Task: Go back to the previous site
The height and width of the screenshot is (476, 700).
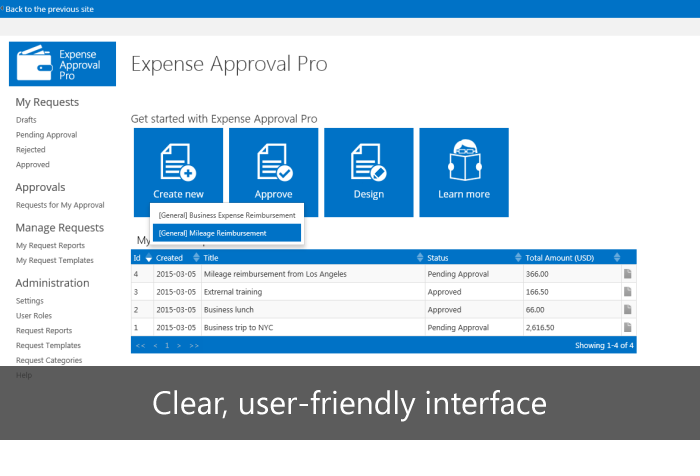Action: (x=49, y=9)
